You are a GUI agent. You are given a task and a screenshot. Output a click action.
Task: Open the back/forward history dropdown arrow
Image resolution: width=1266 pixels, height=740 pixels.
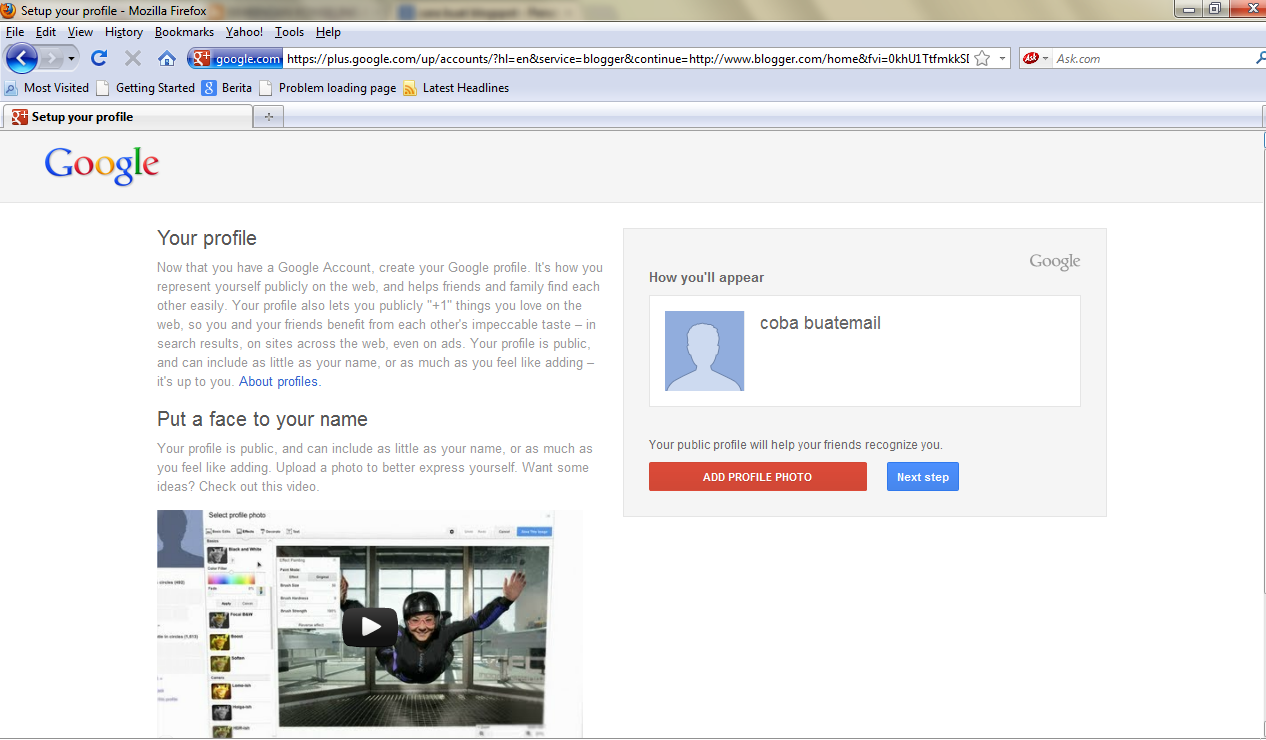pos(72,59)
